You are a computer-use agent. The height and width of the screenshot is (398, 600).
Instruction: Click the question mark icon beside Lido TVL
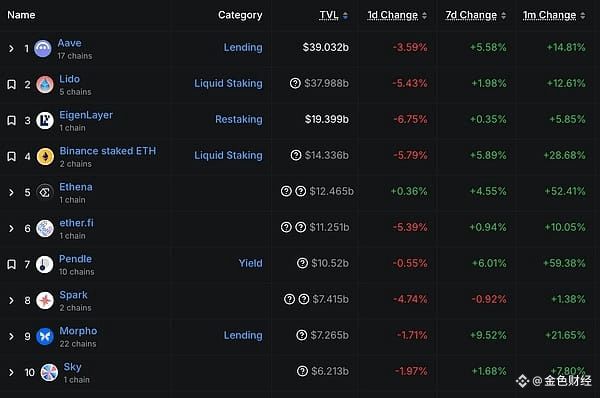pos(295,83)
